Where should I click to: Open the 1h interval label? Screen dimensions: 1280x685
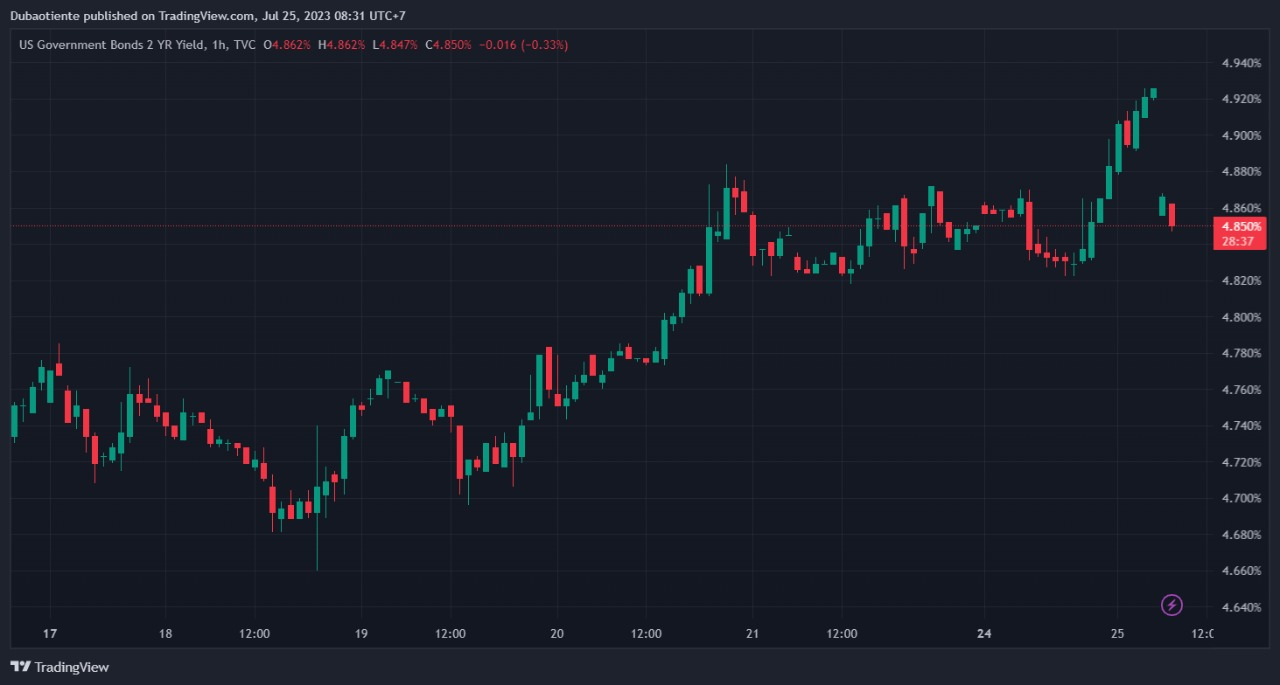click(220, 45)
